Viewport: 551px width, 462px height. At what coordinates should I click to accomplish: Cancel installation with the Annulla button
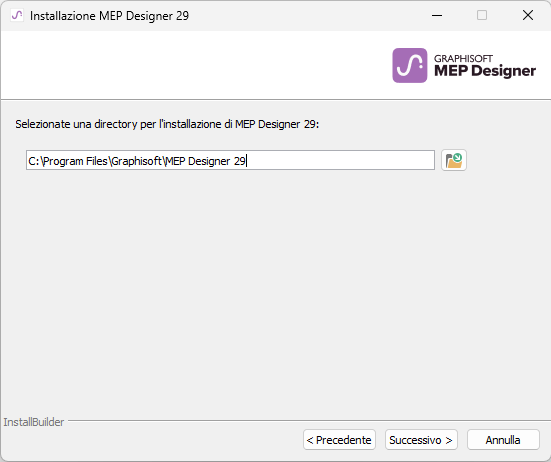click(x=503, y=440)
